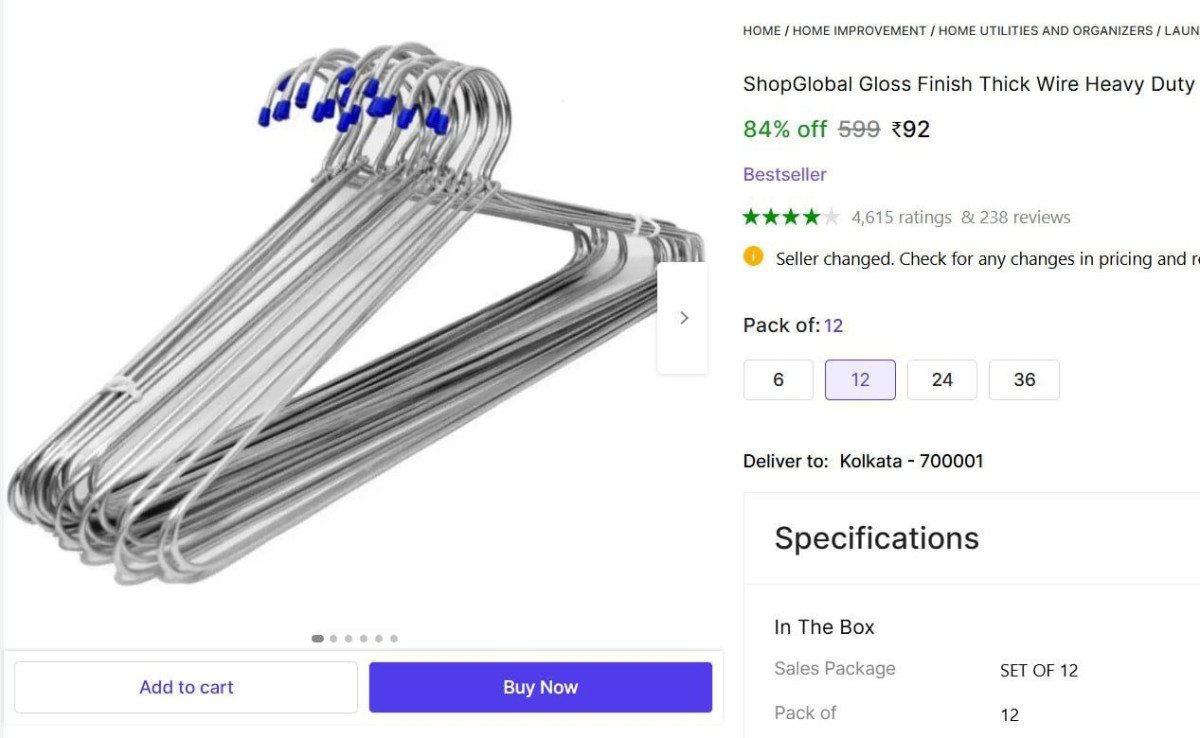Click Add to cart button
This screenshot has height=738, width=1200.
(186, 687)
